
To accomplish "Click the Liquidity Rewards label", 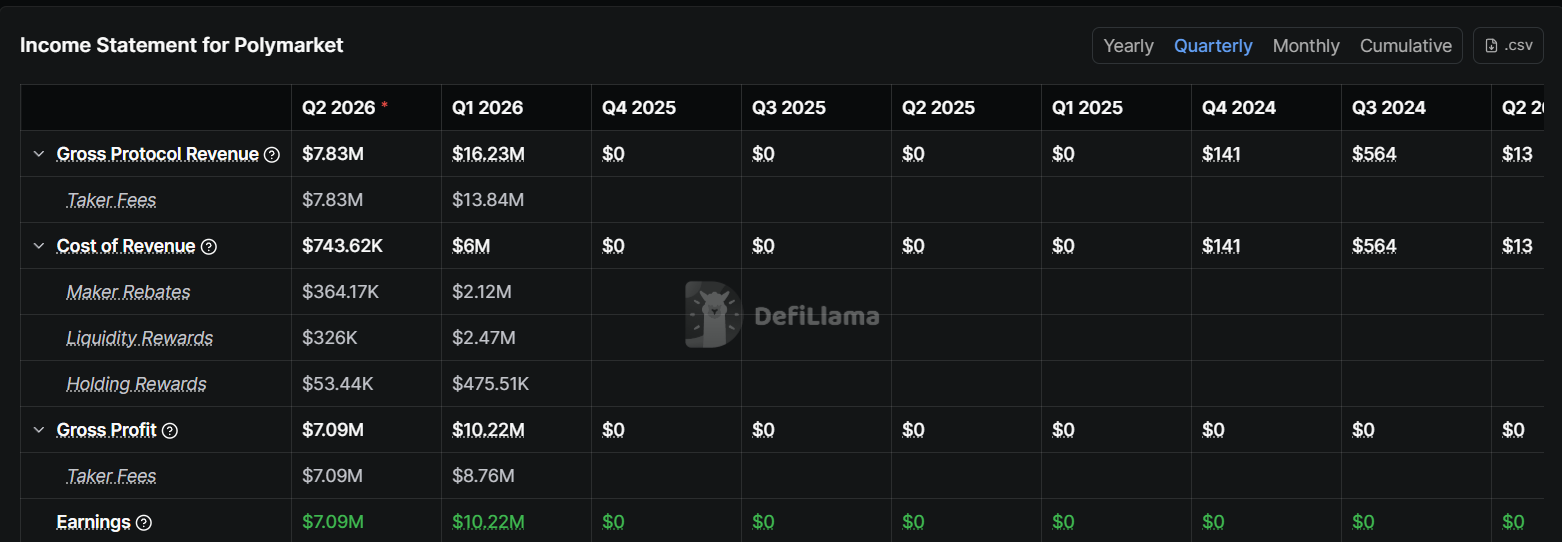I will pos(139,338).
